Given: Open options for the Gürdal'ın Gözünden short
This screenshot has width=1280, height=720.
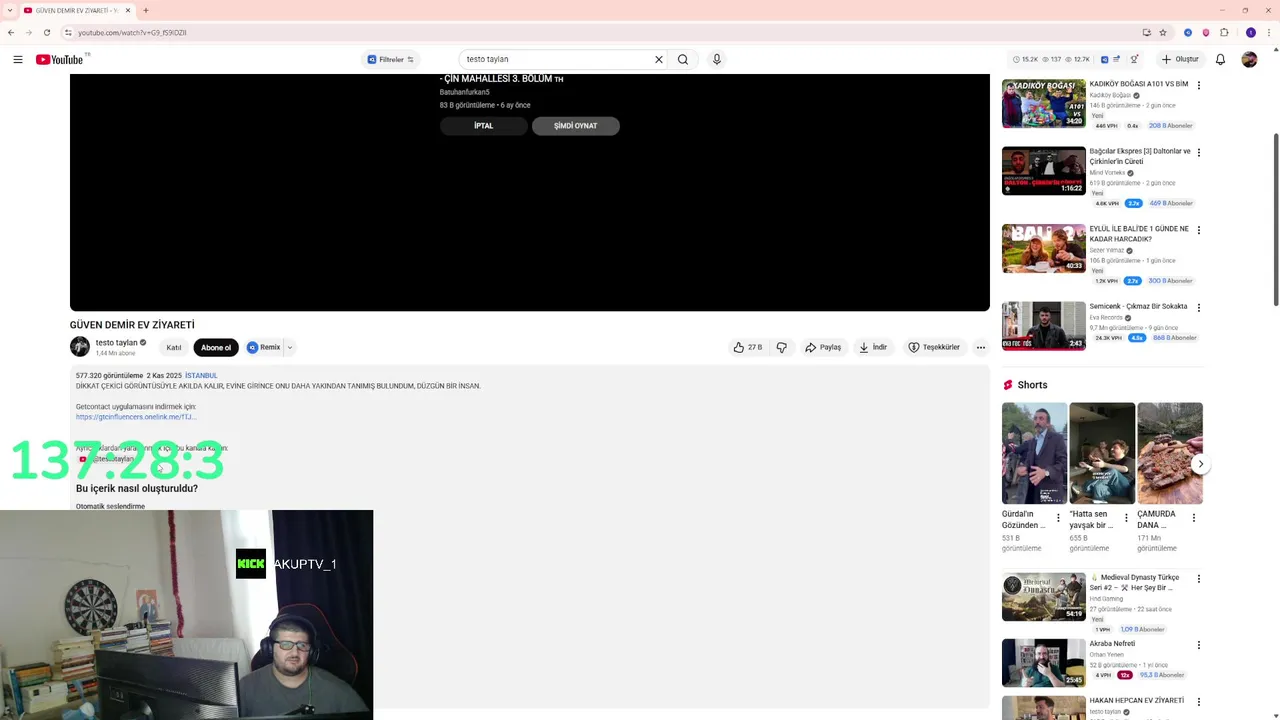Looking at the screenshot, I should click(x=1058, y=518).
